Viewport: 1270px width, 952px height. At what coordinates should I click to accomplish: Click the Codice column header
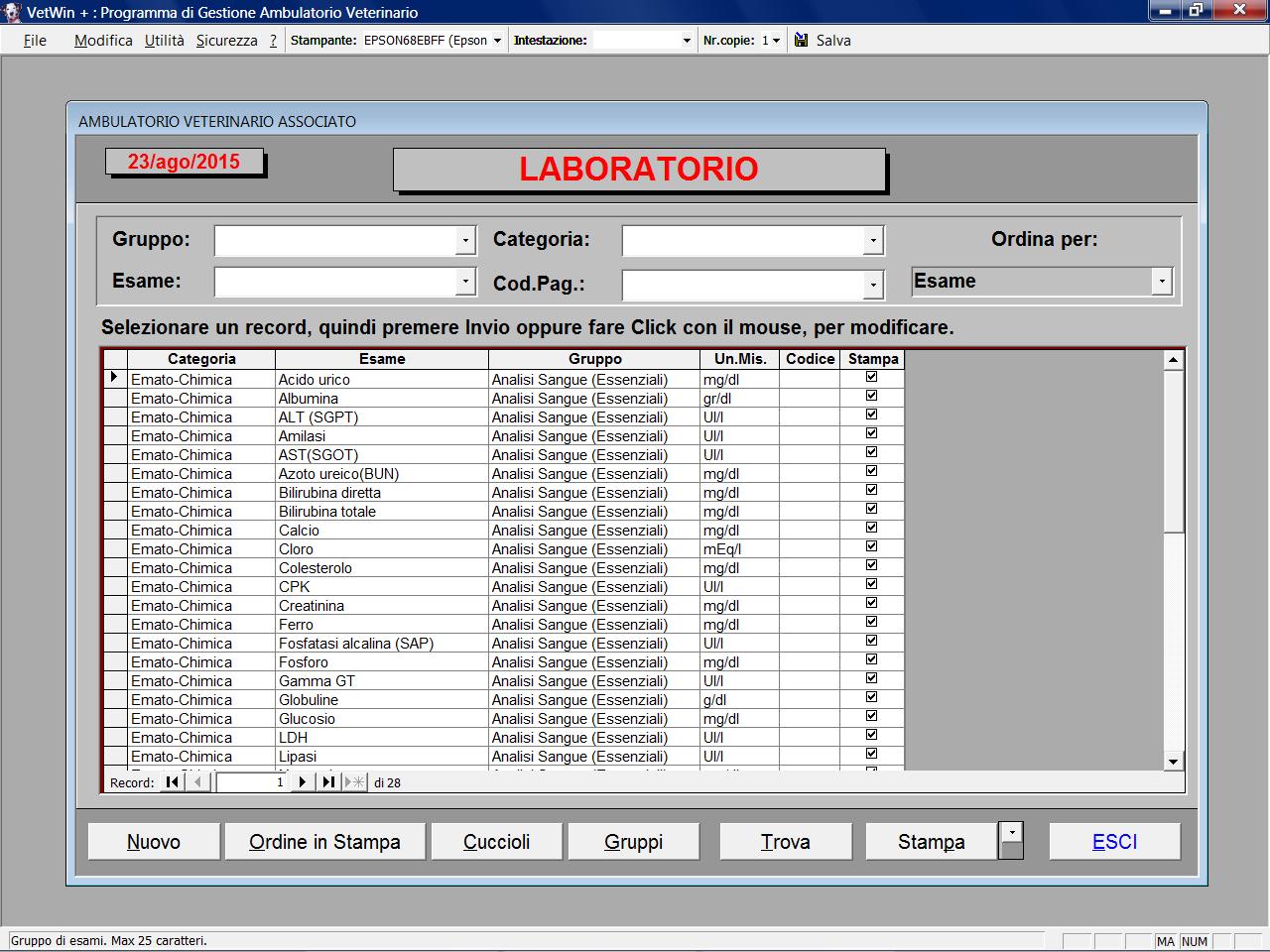click(x=810, y=359)
